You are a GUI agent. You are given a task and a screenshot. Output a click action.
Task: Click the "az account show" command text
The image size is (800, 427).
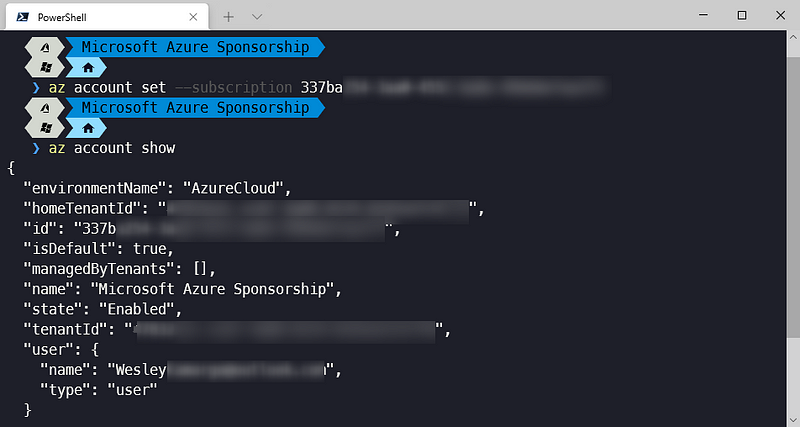pyautogui.click(x=112, y=148)
